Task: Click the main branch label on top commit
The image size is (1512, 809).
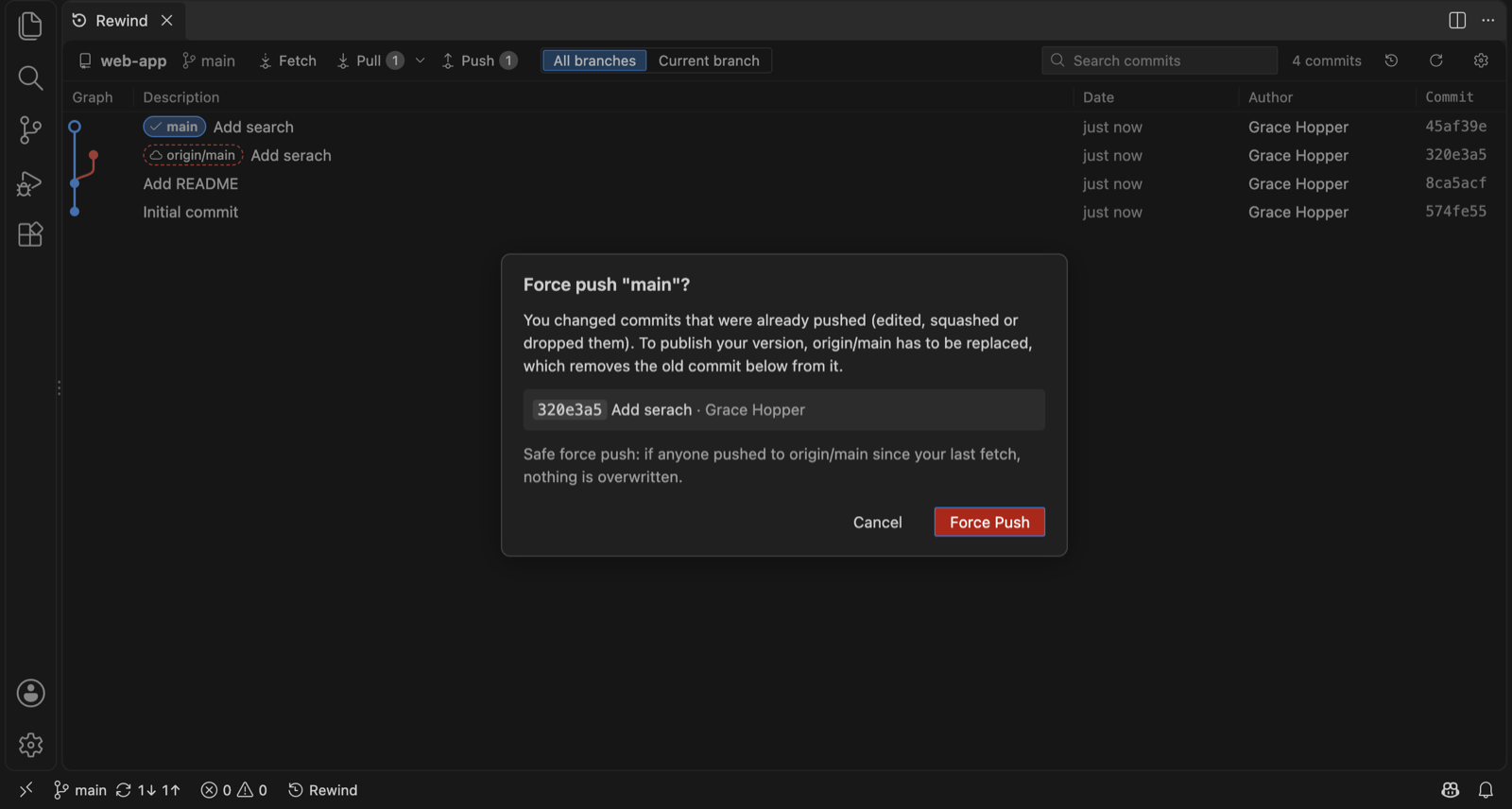Action: [x=174, y=127]
